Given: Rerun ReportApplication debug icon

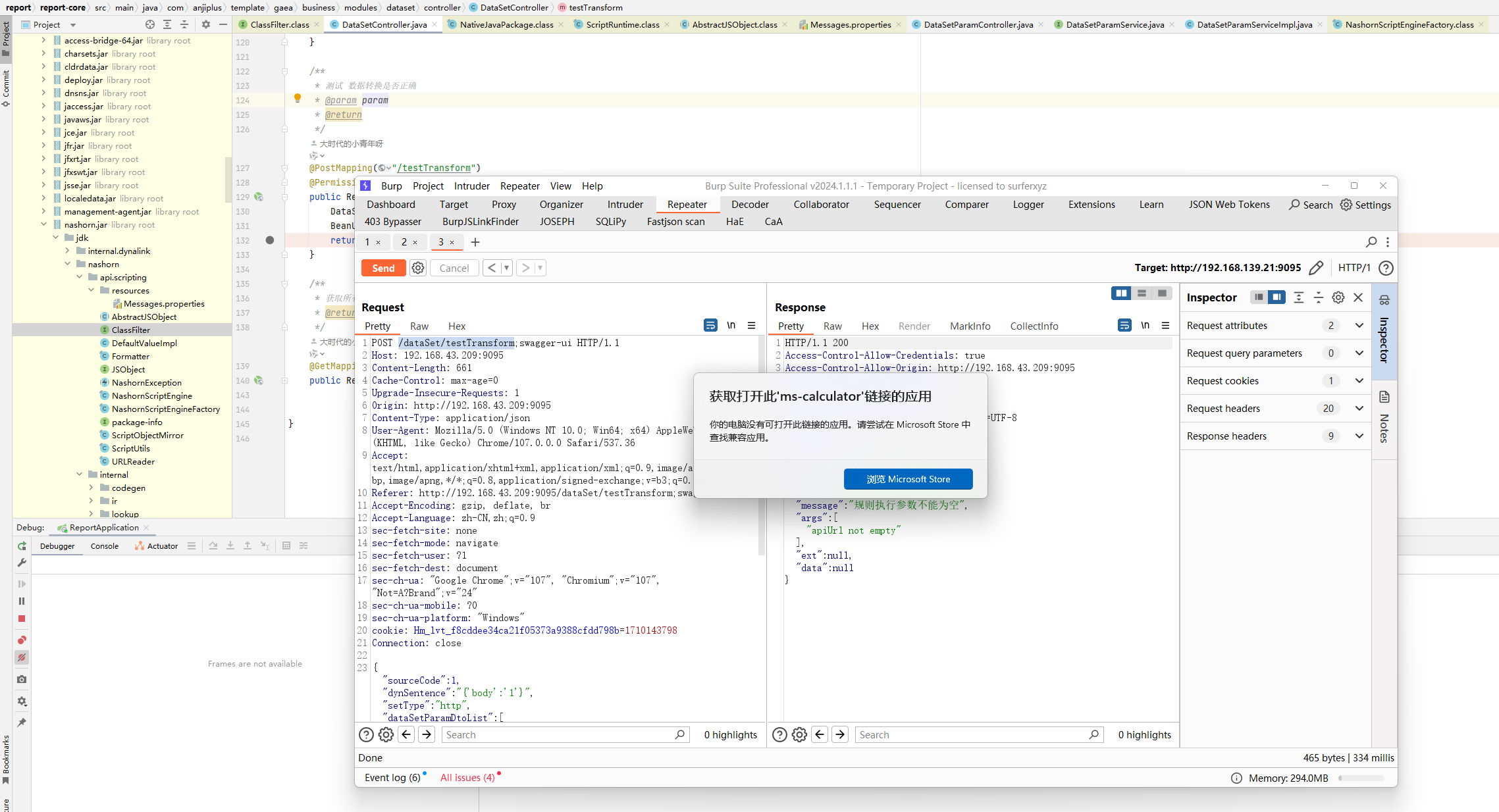Looking at the screenshot, I should pyautogui.click(x=22, y=546).
